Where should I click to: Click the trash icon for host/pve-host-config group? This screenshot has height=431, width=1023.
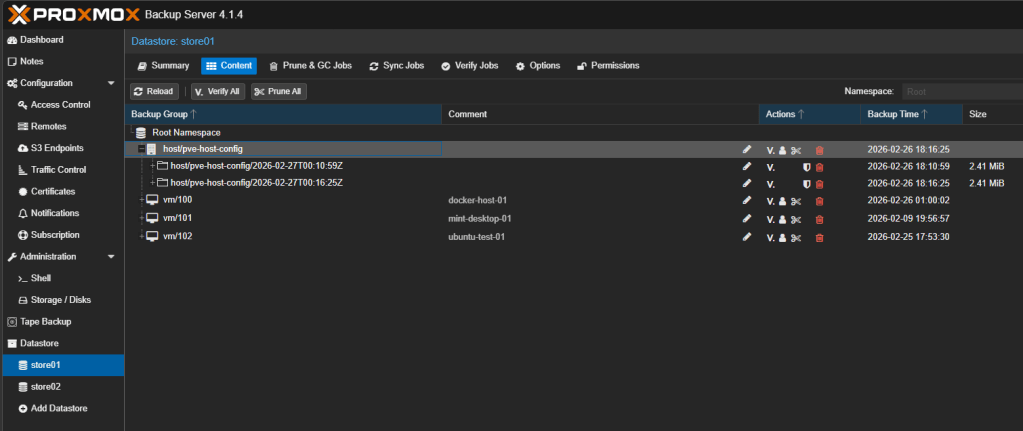tap(820, 150)
